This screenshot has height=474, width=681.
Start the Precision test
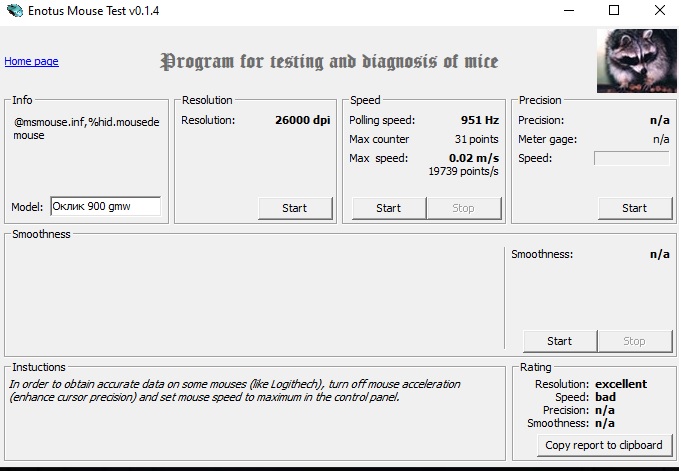pos(635,208)
